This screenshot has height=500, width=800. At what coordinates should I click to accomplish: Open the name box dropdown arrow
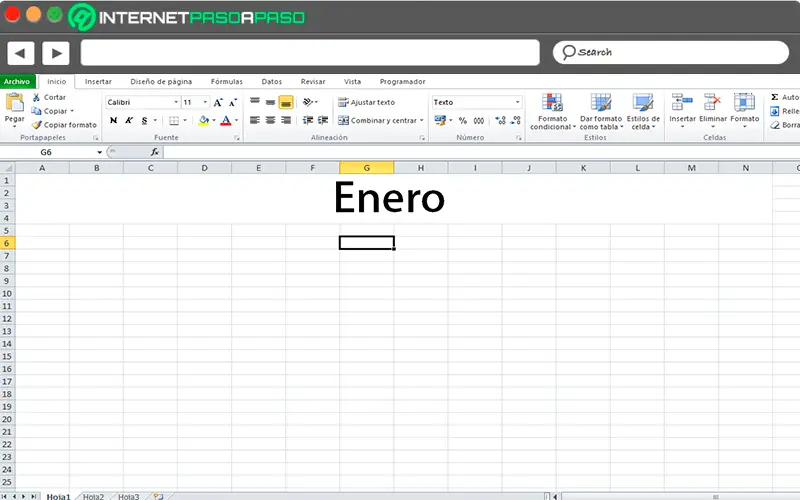[99, 152]
